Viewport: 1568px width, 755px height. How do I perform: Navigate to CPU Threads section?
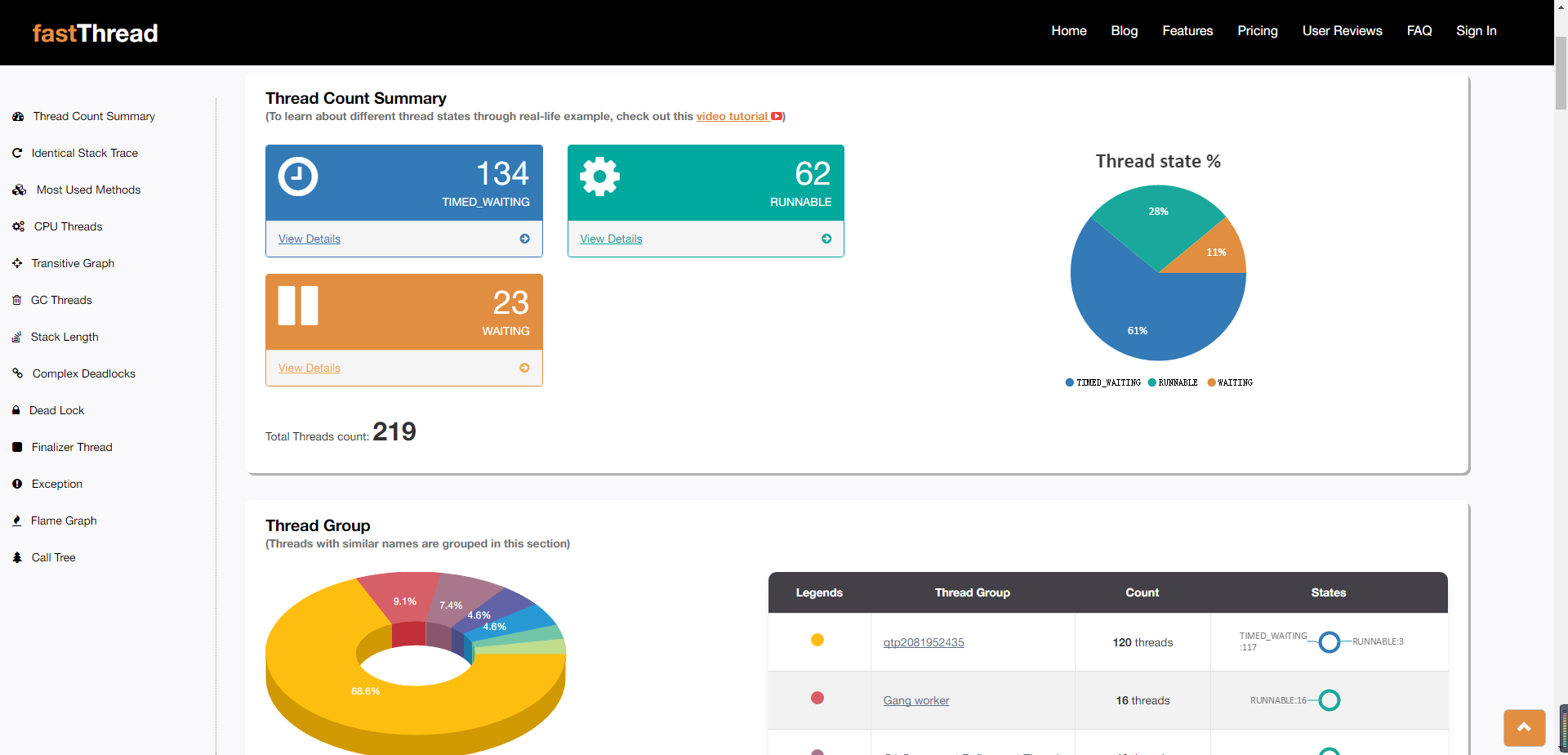pyautogui.click(x=69, y=226)
